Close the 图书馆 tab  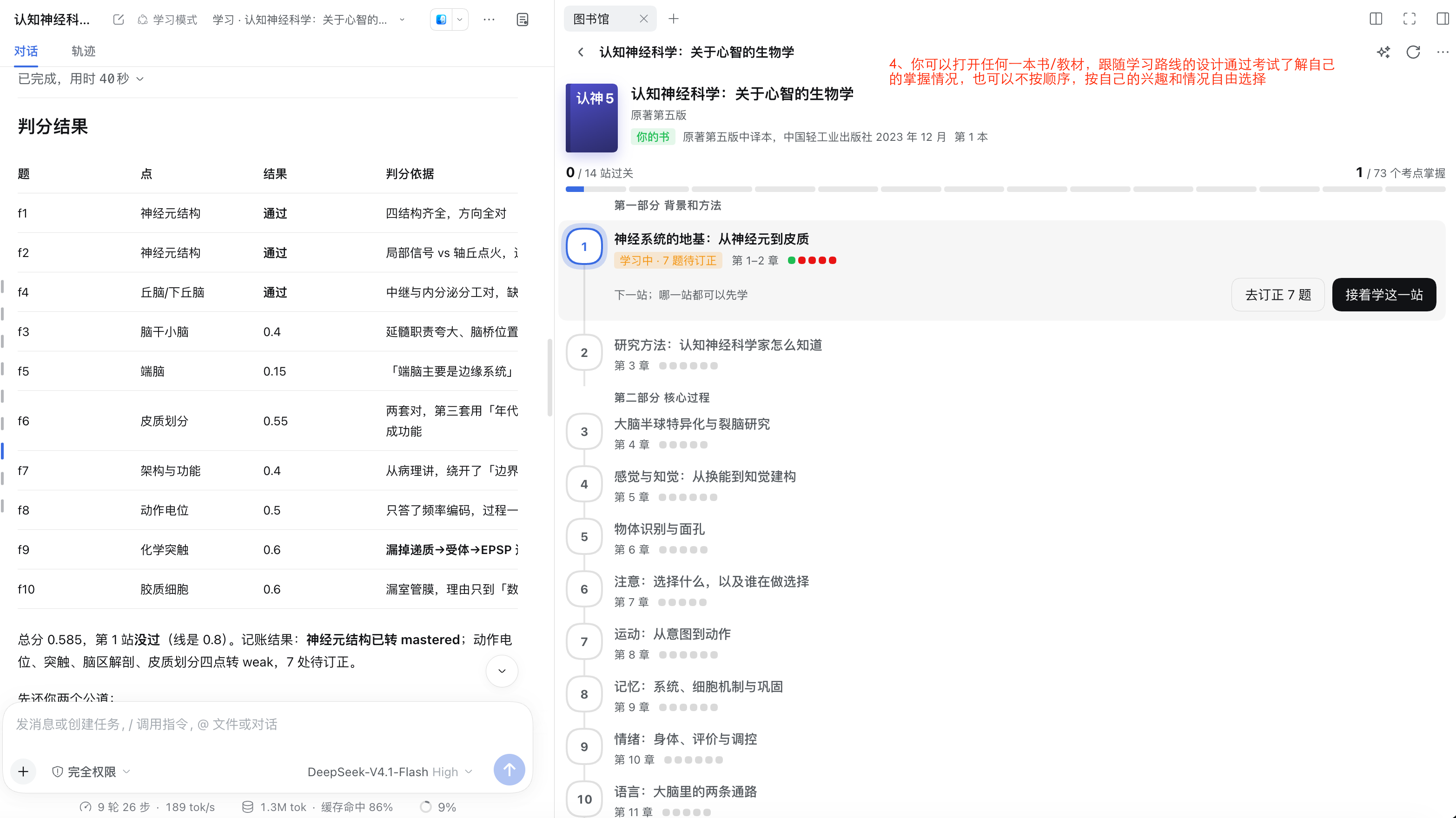point(643,19)
